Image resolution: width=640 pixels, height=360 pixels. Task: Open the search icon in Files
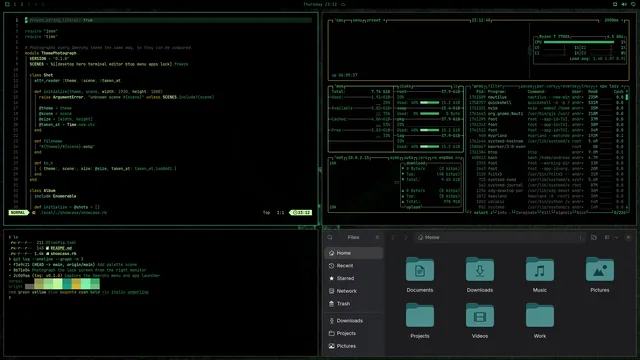(330, 237)
